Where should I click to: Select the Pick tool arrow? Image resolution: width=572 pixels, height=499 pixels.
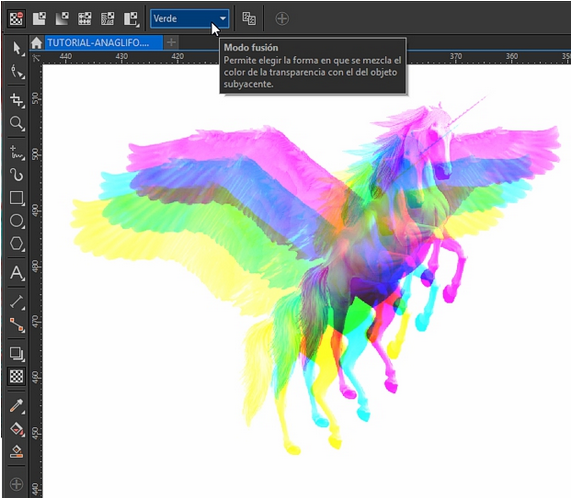pyautogui.click(x=17, y=48)
